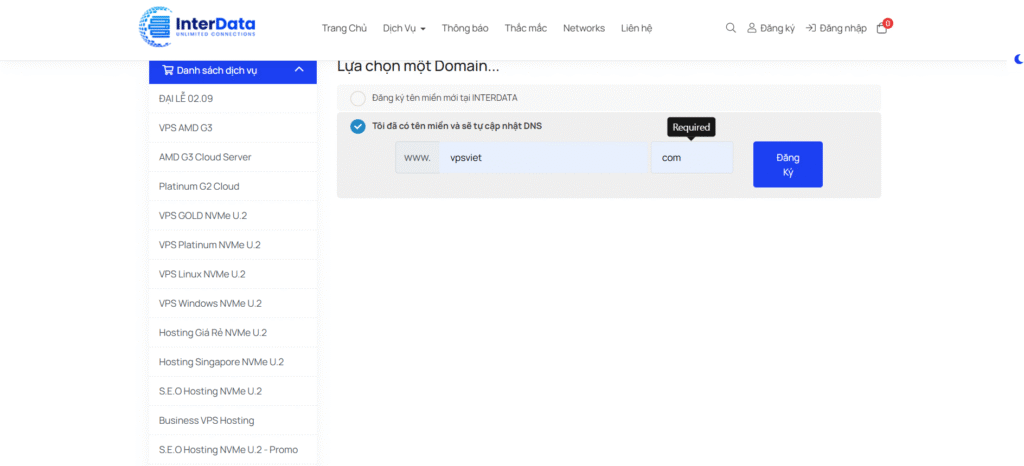Open the Thắc mắc menu item
1024x466 pixels.
pyautogui.click(x=526, y=28)
